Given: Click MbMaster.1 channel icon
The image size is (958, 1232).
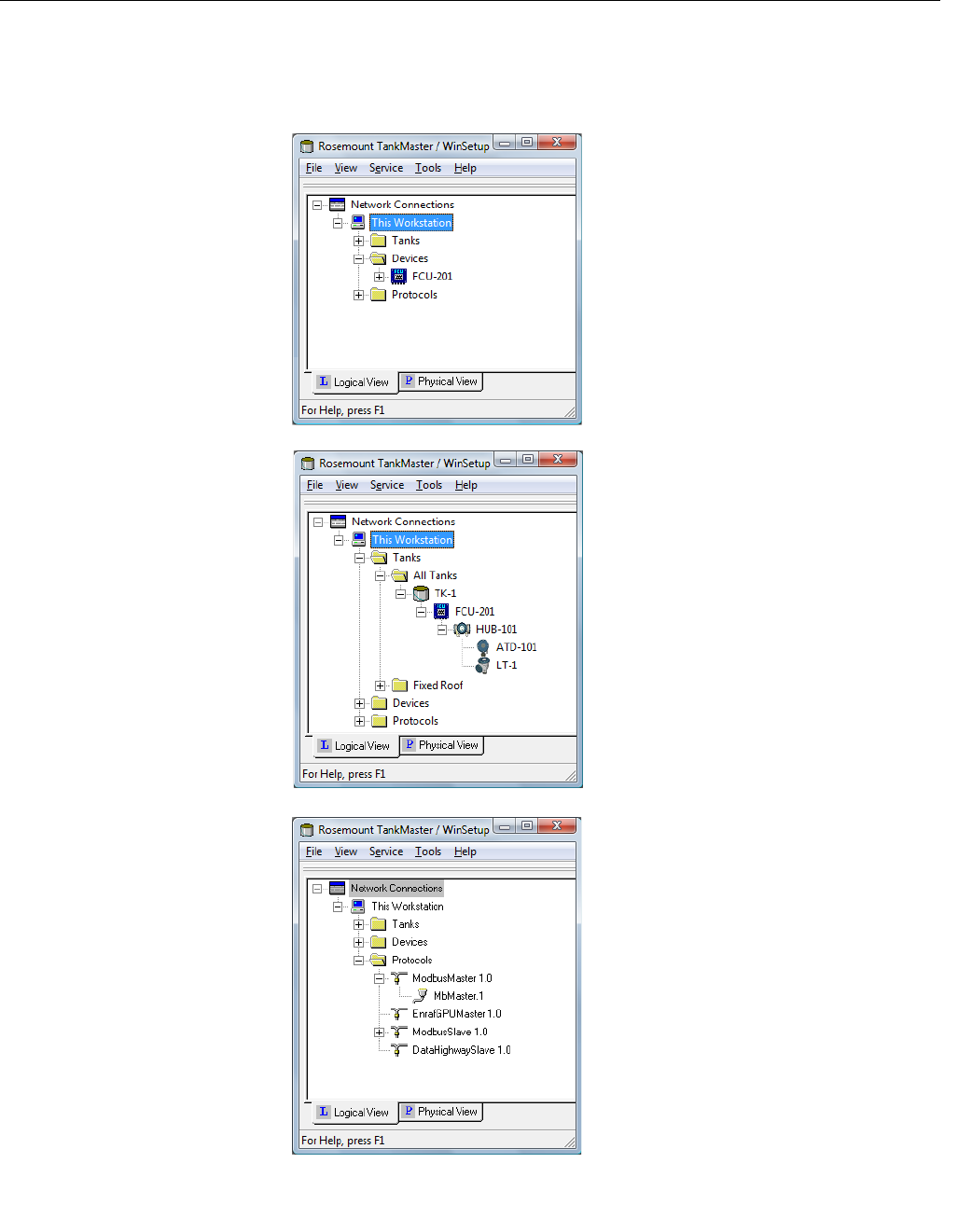Looking at the screenshot, I should [421, 996].
